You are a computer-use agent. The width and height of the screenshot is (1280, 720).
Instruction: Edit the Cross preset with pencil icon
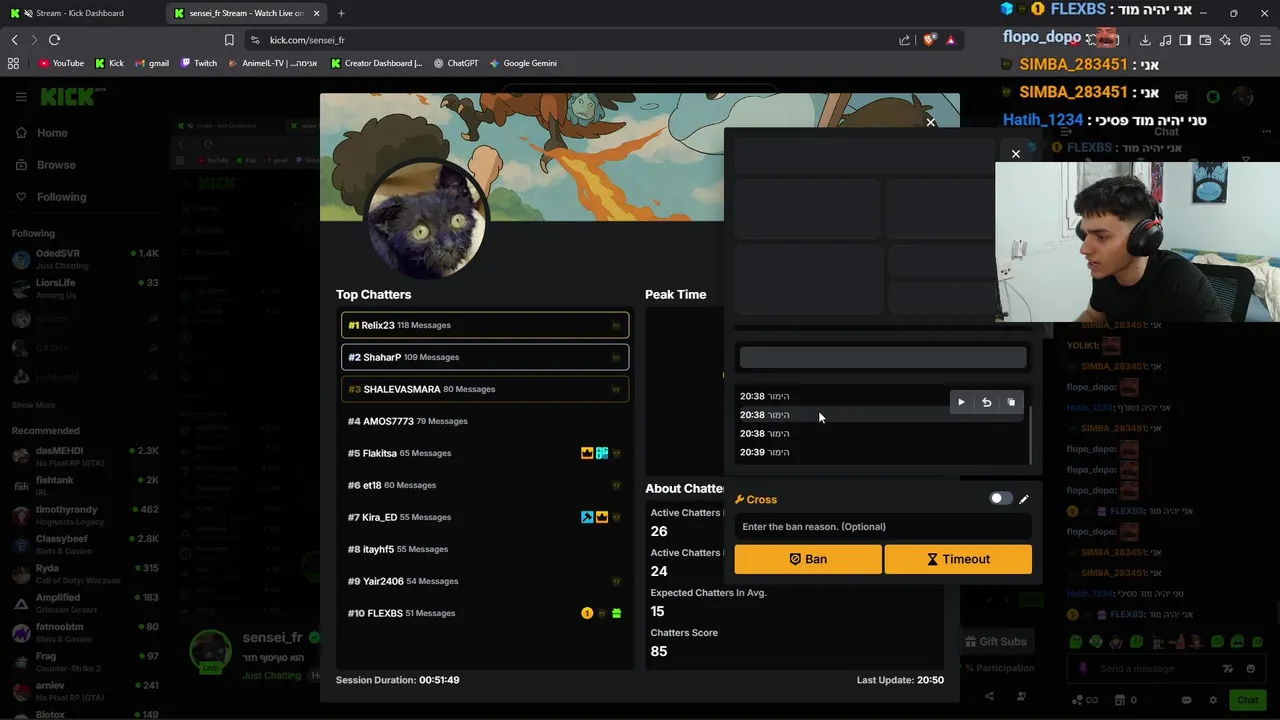point(1024,499)
